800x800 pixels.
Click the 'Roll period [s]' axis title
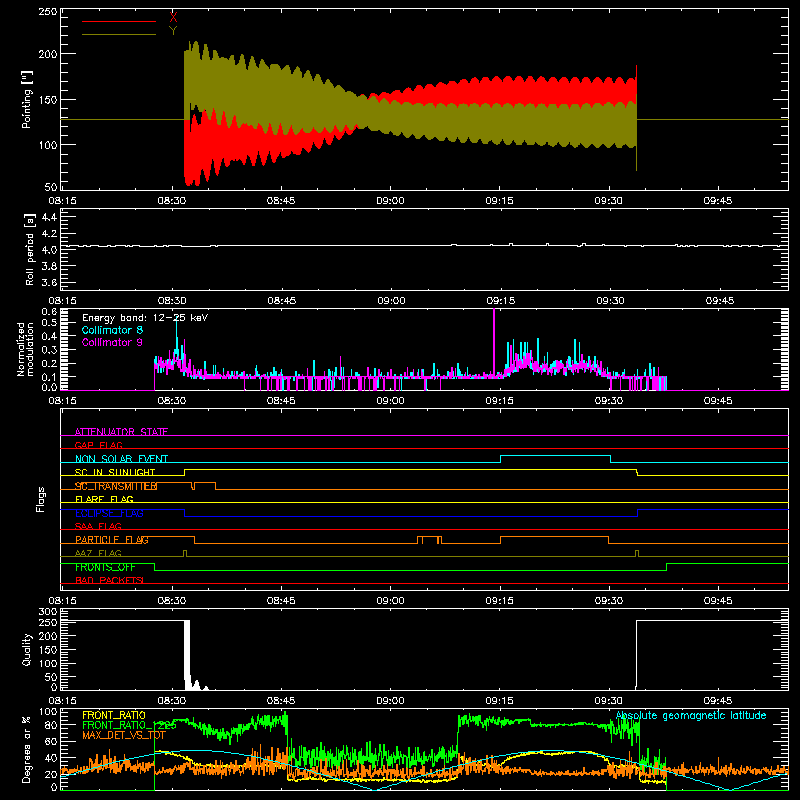tap(30, 249)
